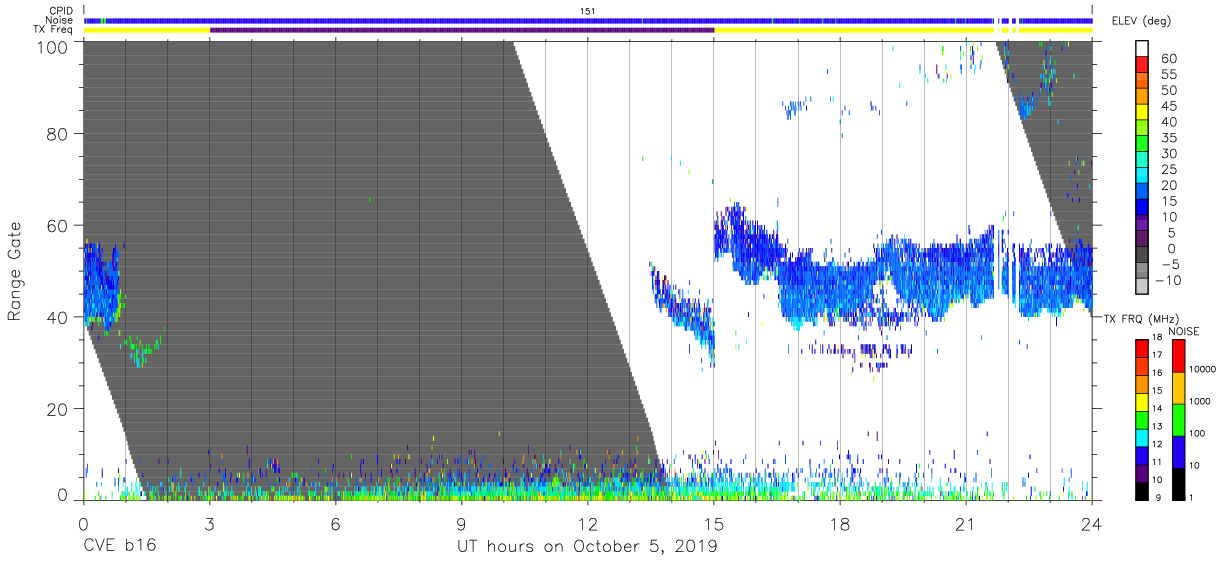The width and height of the screenshot is (1228, 567).
Task: Click the blue Noise strip above the plot
Action: [x=587, y=20]
